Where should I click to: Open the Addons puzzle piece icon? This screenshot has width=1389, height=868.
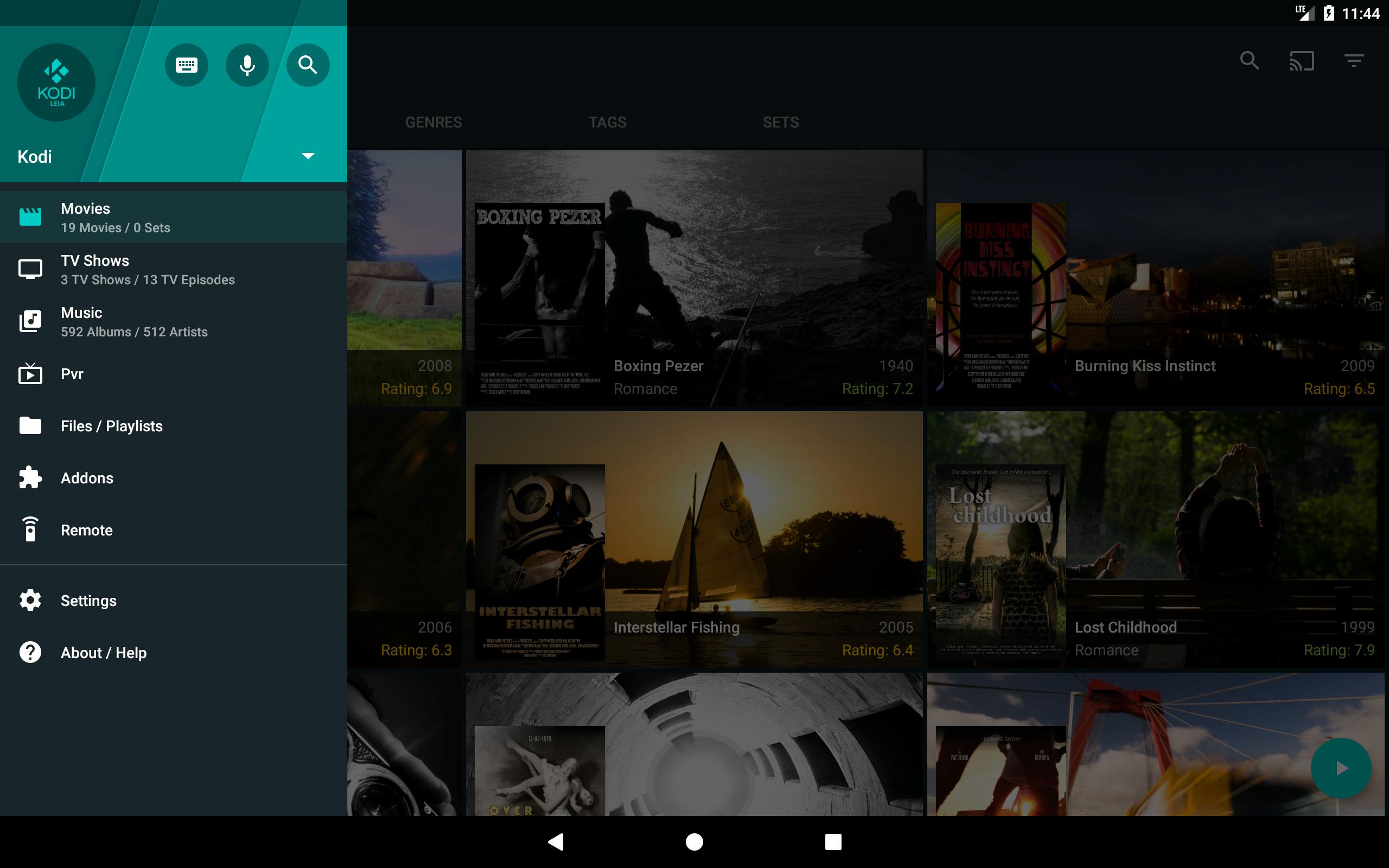(x=30, y=477)
